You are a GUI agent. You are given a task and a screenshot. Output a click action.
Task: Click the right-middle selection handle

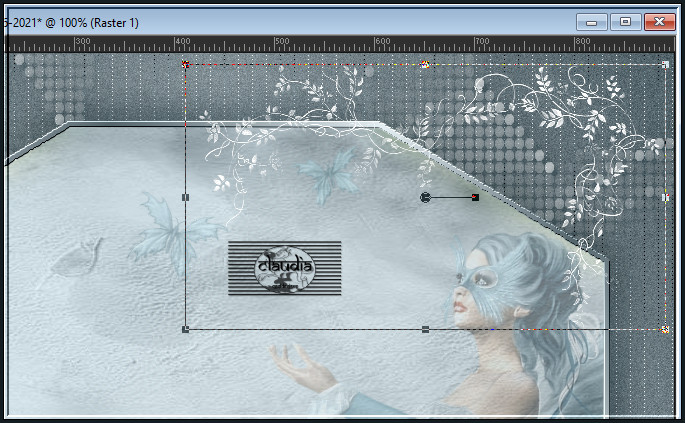(x=665, y=198)
